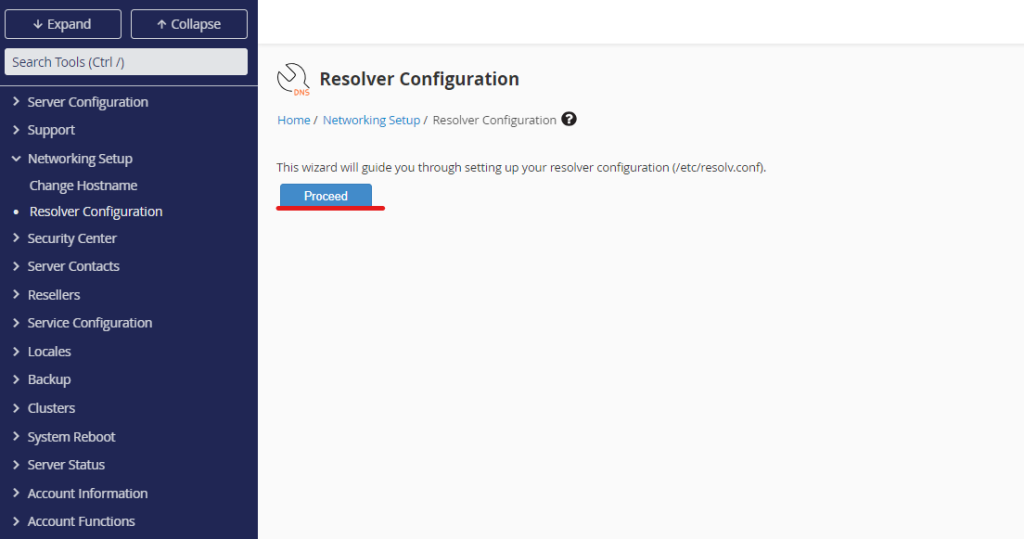
Task: Expand the Support section
Action: point(51,130)
